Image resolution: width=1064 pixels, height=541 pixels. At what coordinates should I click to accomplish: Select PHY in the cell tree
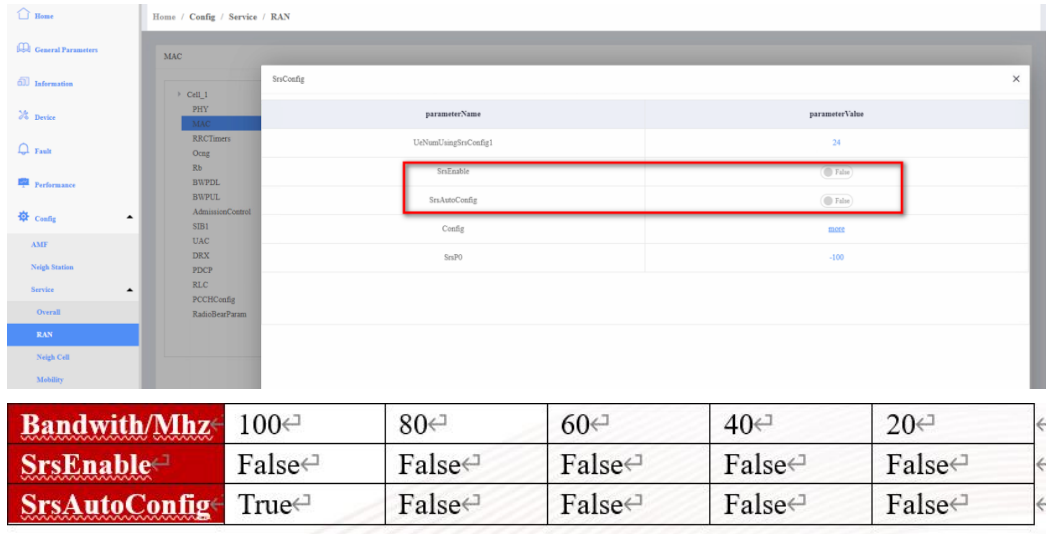click(x=200, y=107)
